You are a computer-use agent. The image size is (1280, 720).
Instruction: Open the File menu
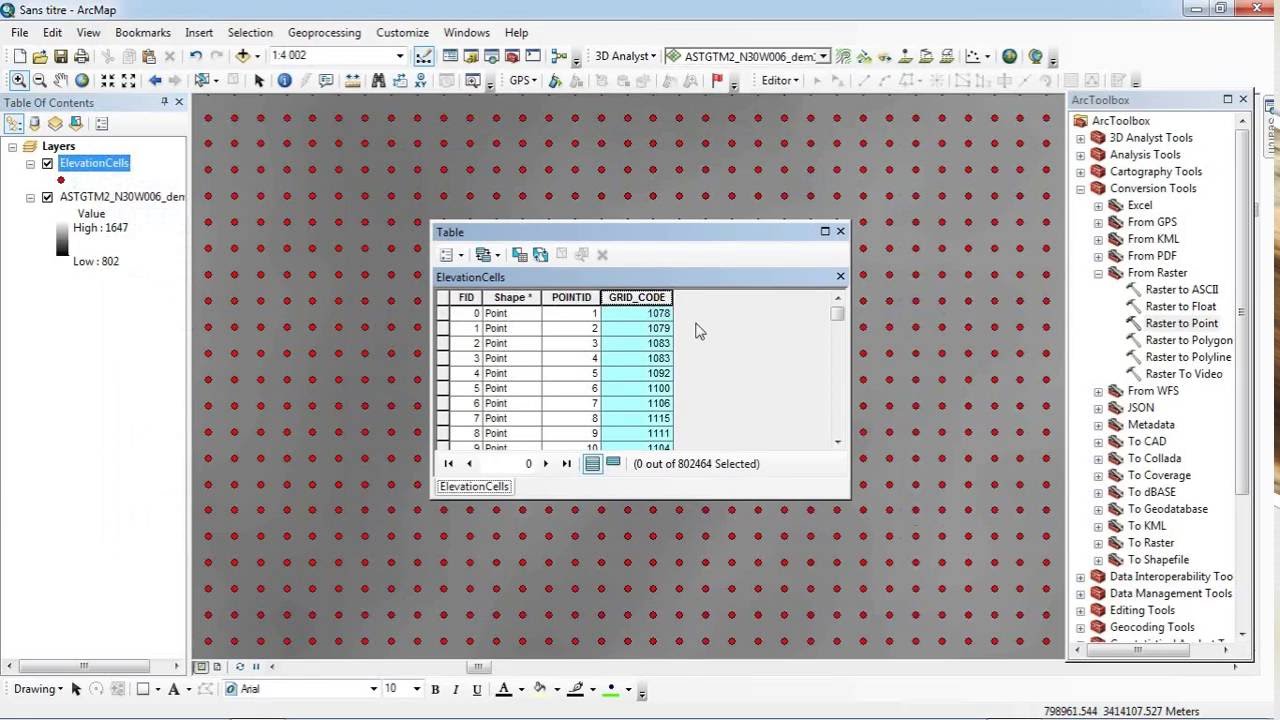point(20,32)
